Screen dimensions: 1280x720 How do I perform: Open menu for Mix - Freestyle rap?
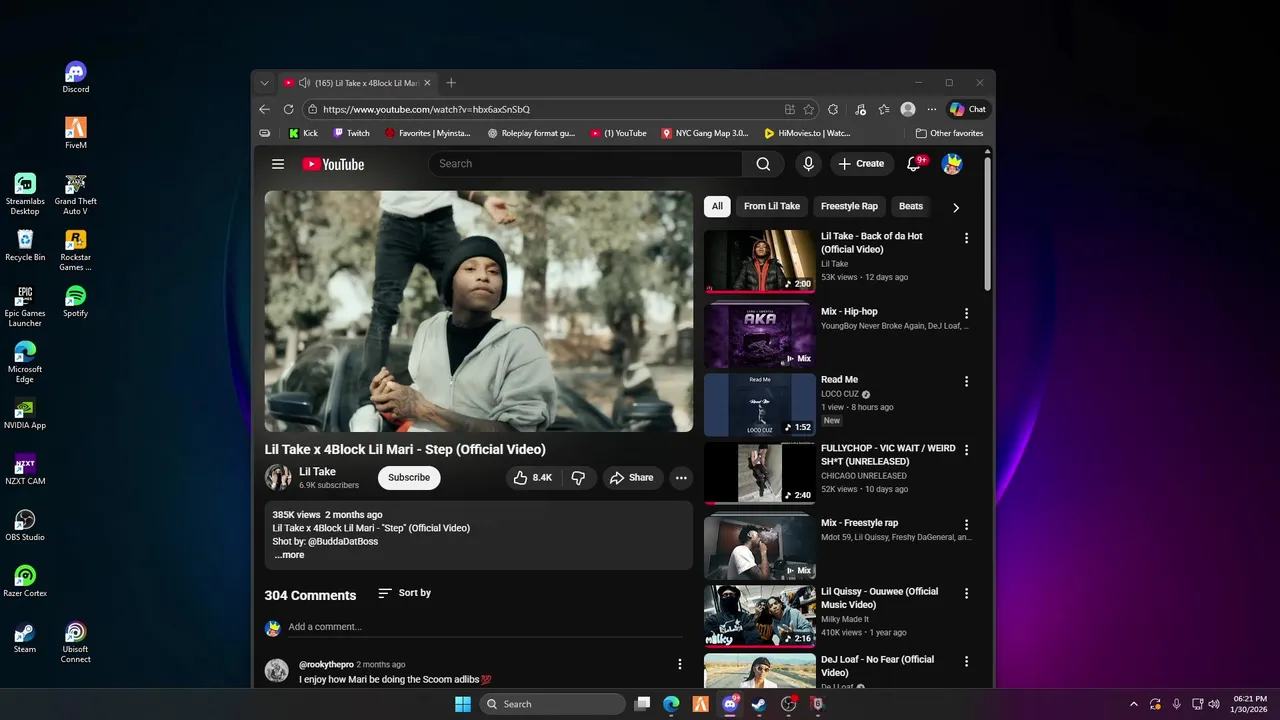(x=966, y=524)
